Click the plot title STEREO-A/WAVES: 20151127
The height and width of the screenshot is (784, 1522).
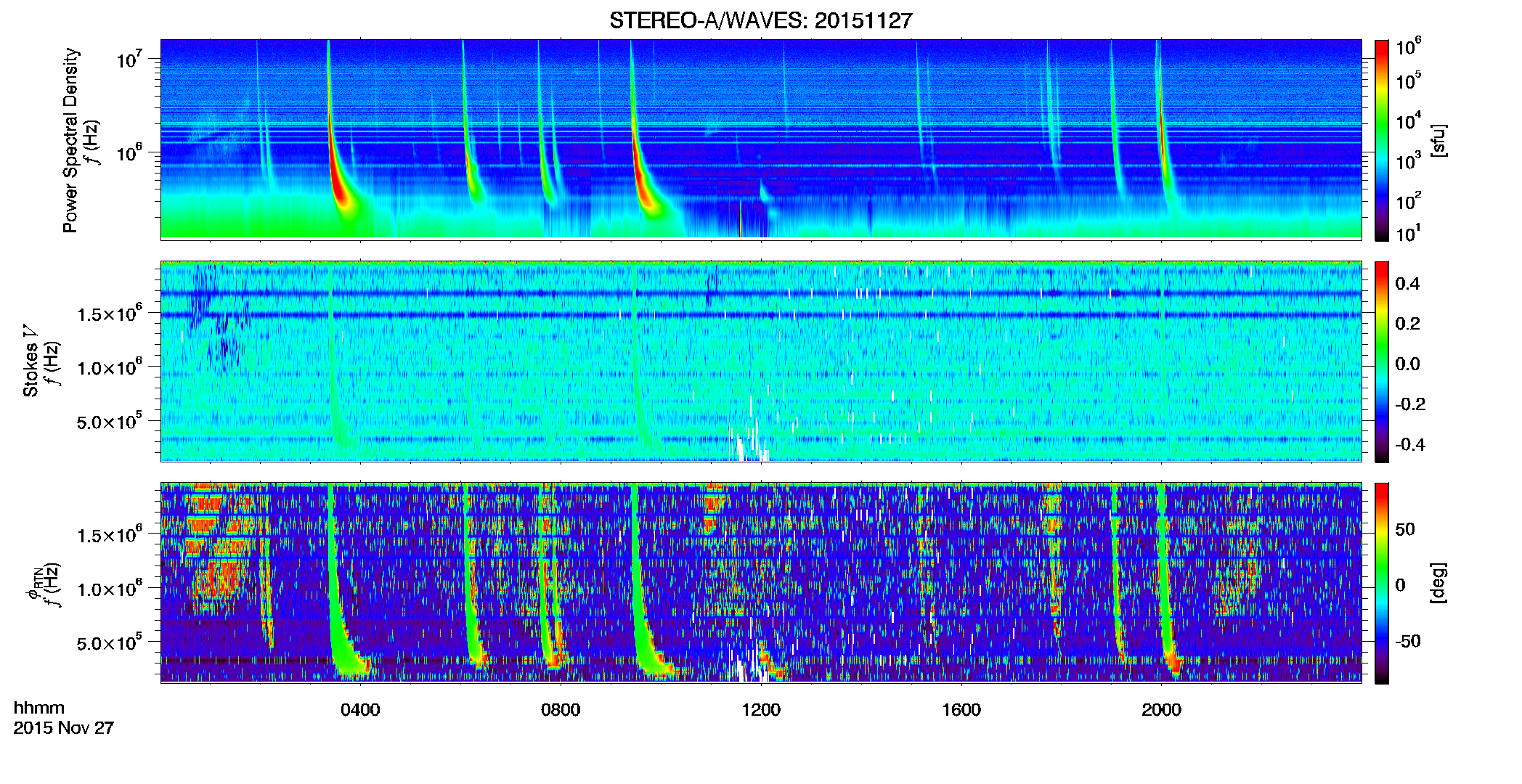click(x=760, y=20)
